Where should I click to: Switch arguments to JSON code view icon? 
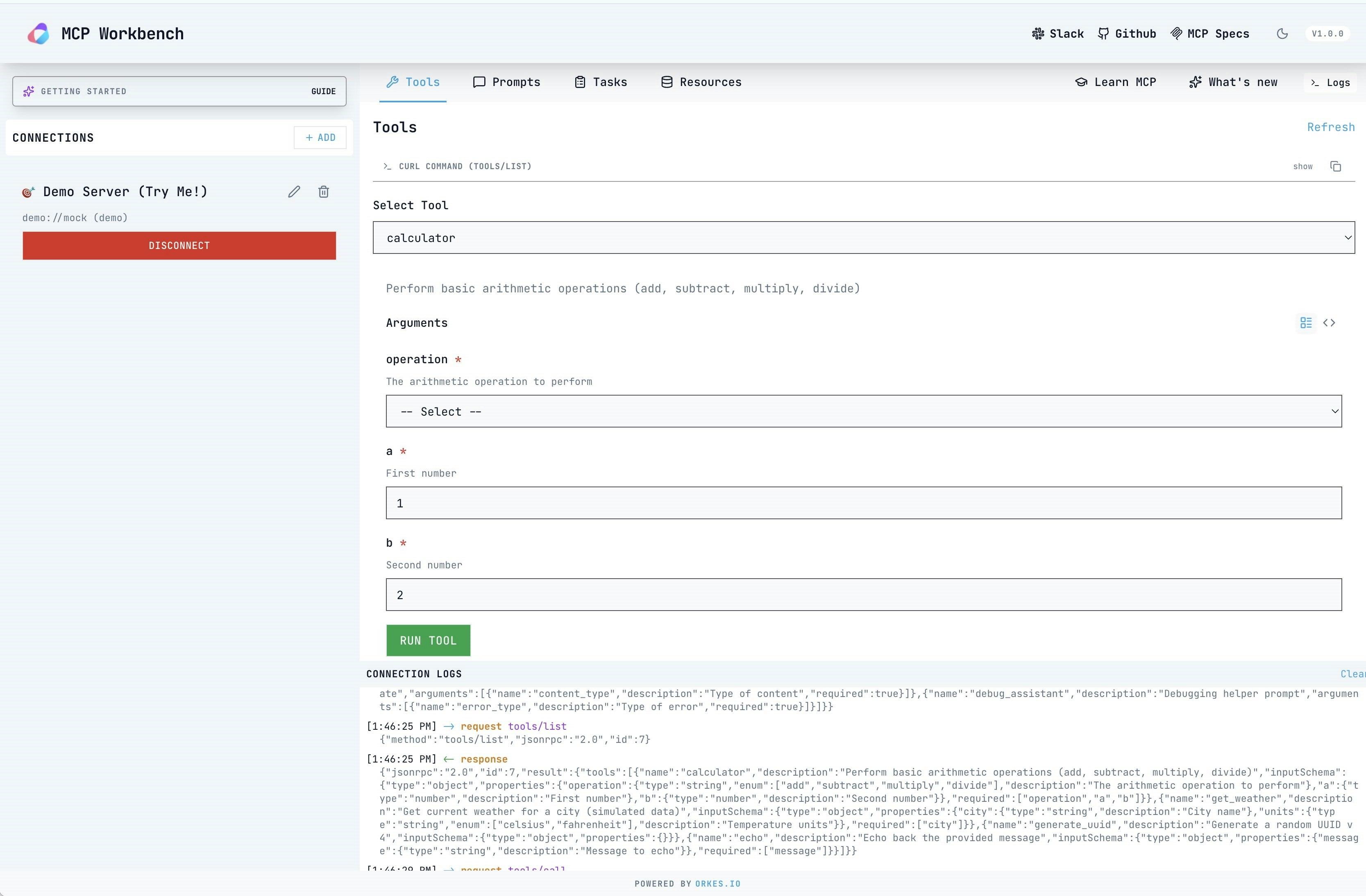[x=1329, y=323]
